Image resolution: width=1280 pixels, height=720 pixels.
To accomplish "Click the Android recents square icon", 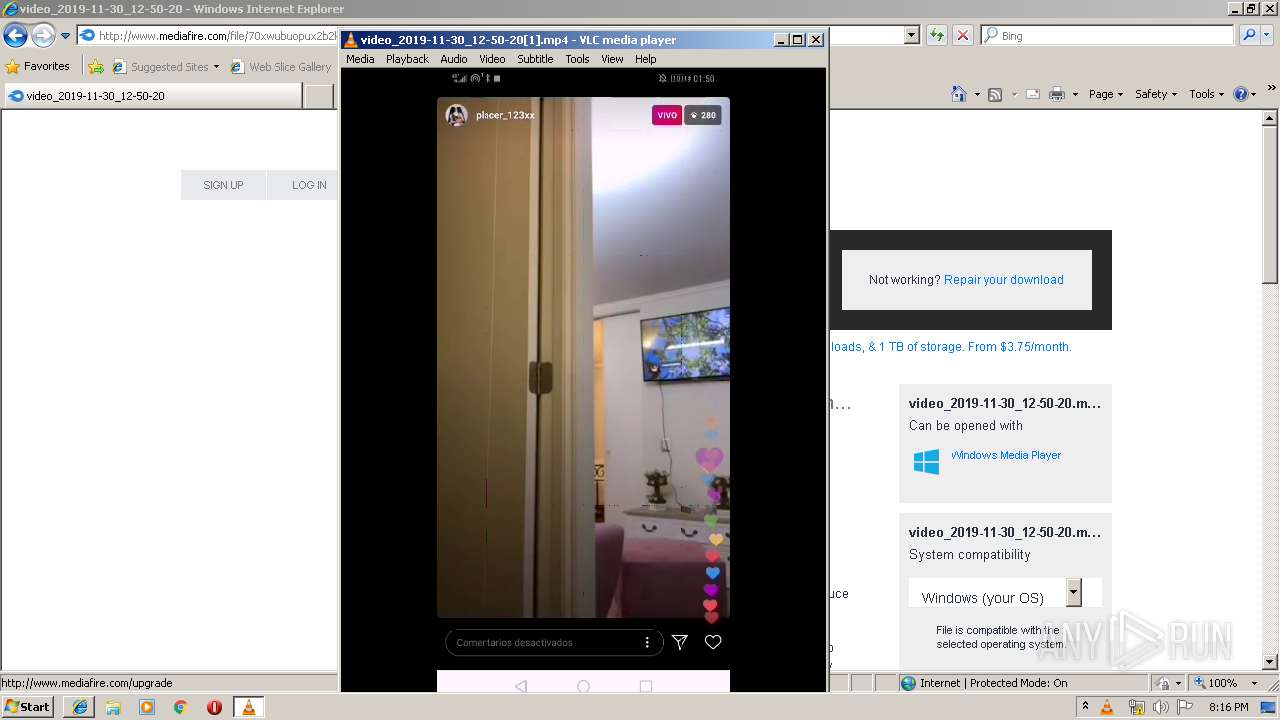I will [x=646, y=686].
